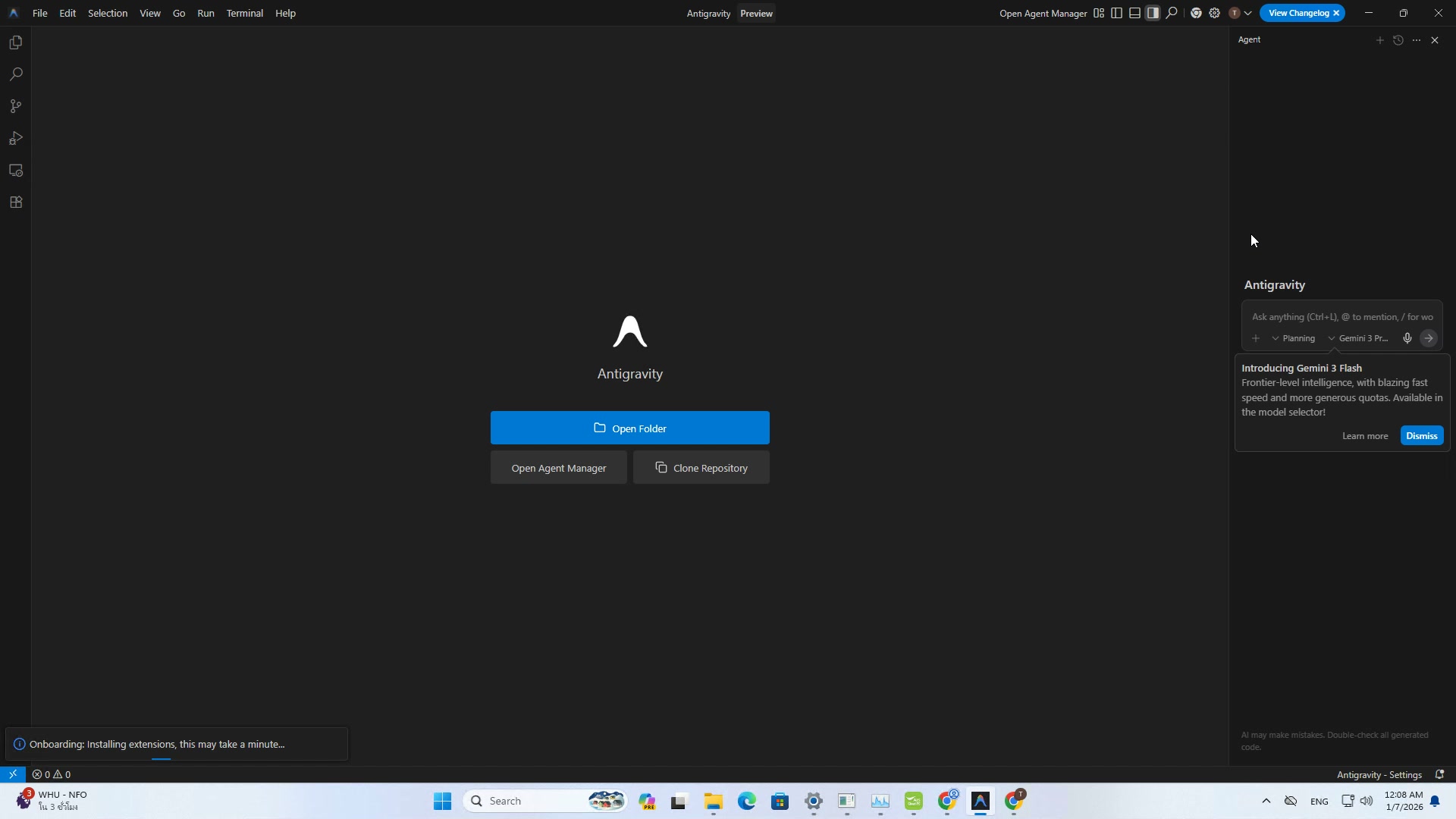Toggle the primary side bar layout
Image resolution: width=1456 pixels, height=819 pixels.
click(x=1116, y=13)
